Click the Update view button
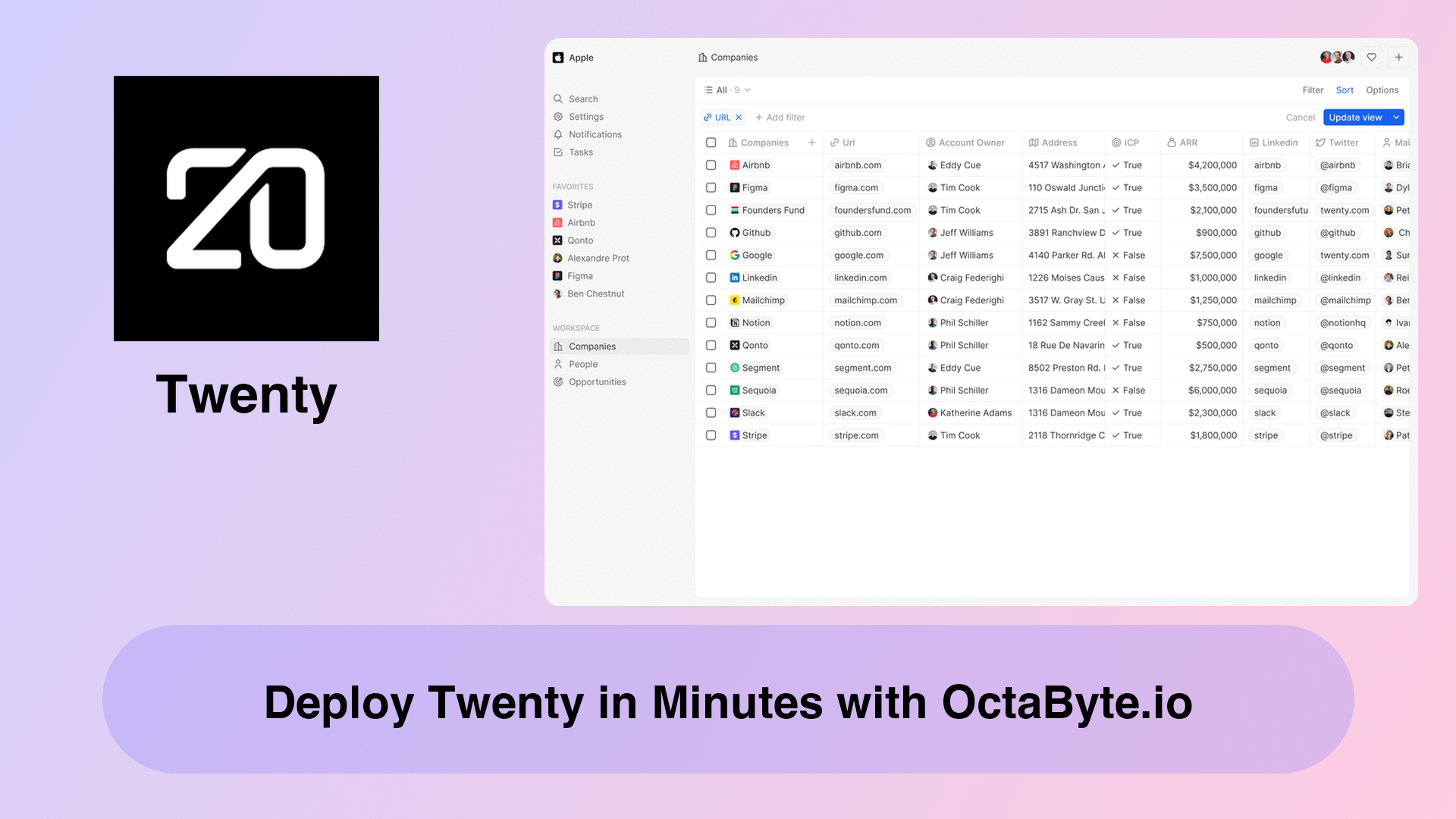Image resolution: width=1456 pixels, height=819 pixels. (x=1356, y=117)
